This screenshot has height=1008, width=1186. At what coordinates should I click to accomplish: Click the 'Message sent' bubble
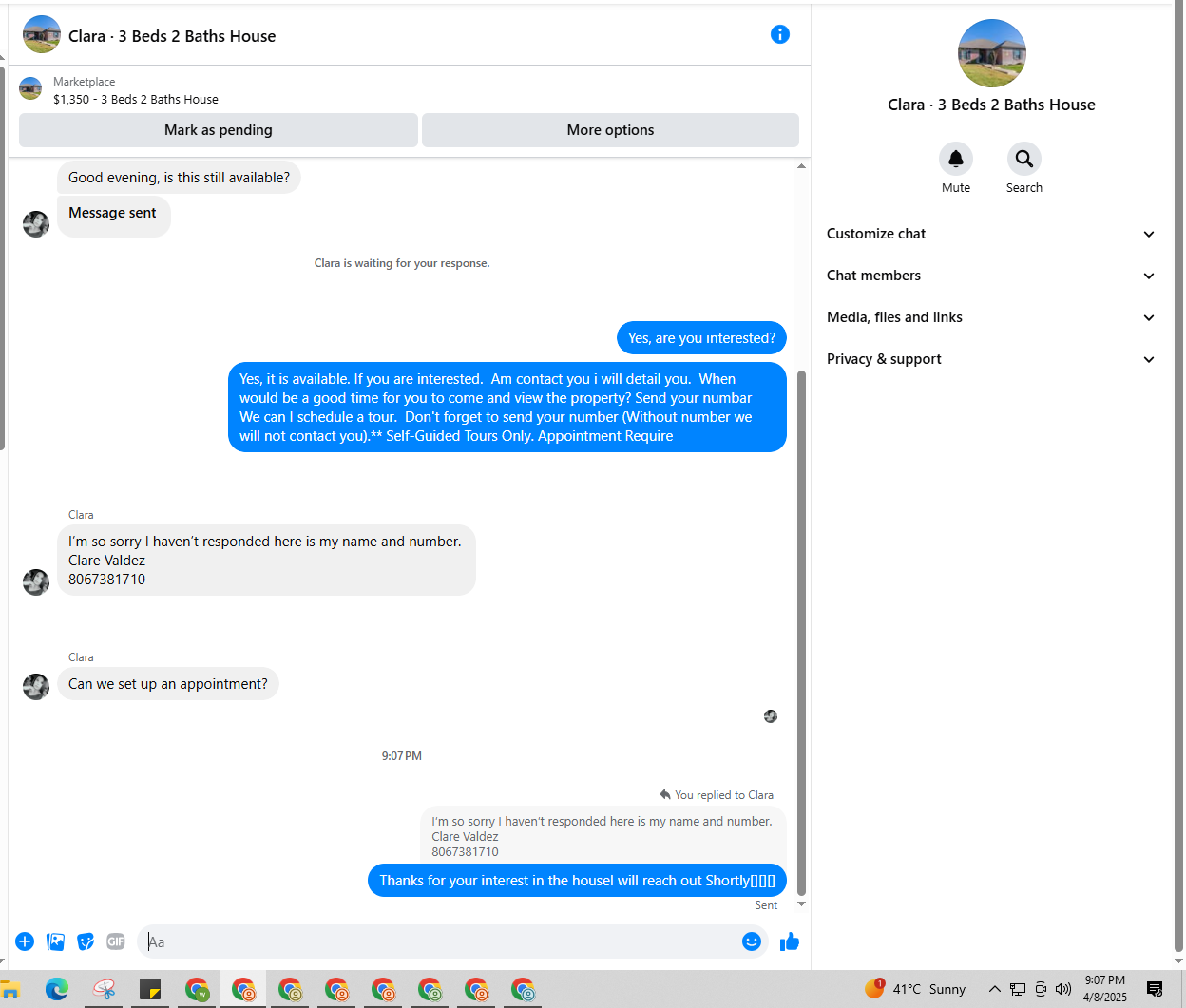coord(113,216)
